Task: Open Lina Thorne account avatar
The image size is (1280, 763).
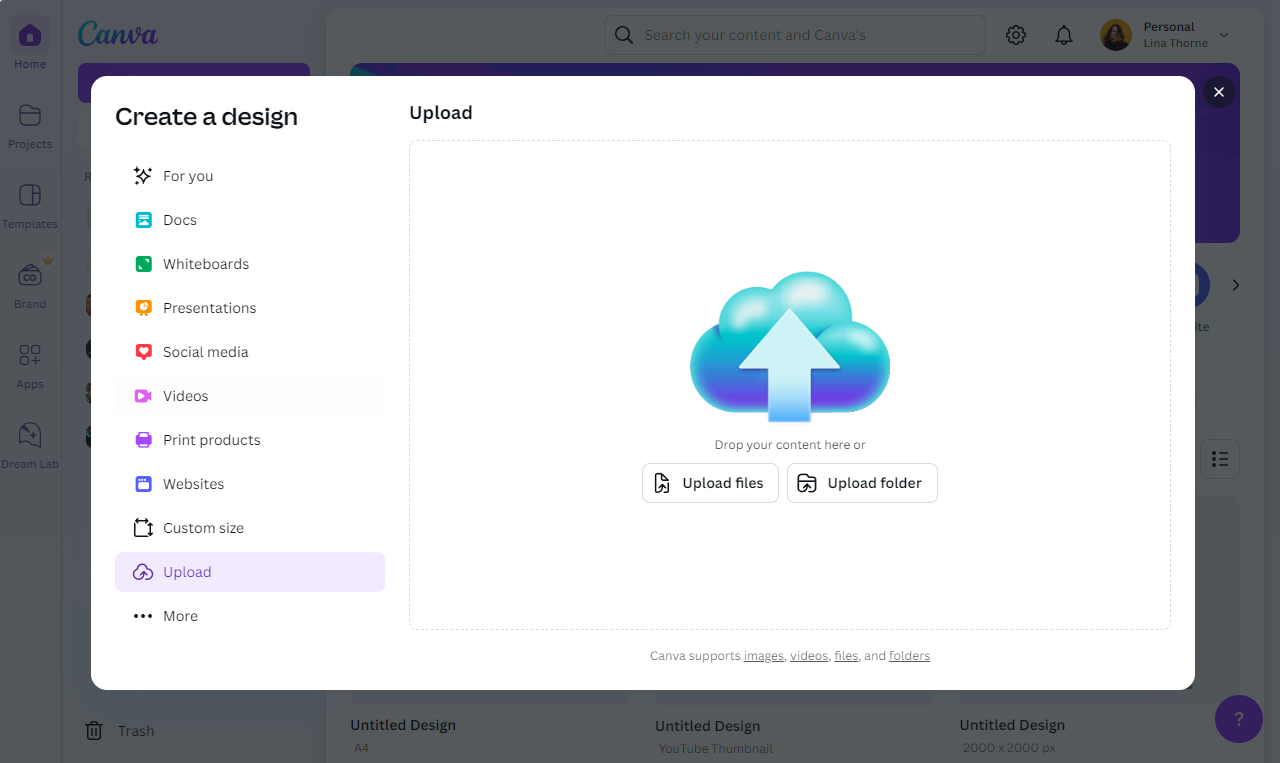Action: pos(1116,35)
